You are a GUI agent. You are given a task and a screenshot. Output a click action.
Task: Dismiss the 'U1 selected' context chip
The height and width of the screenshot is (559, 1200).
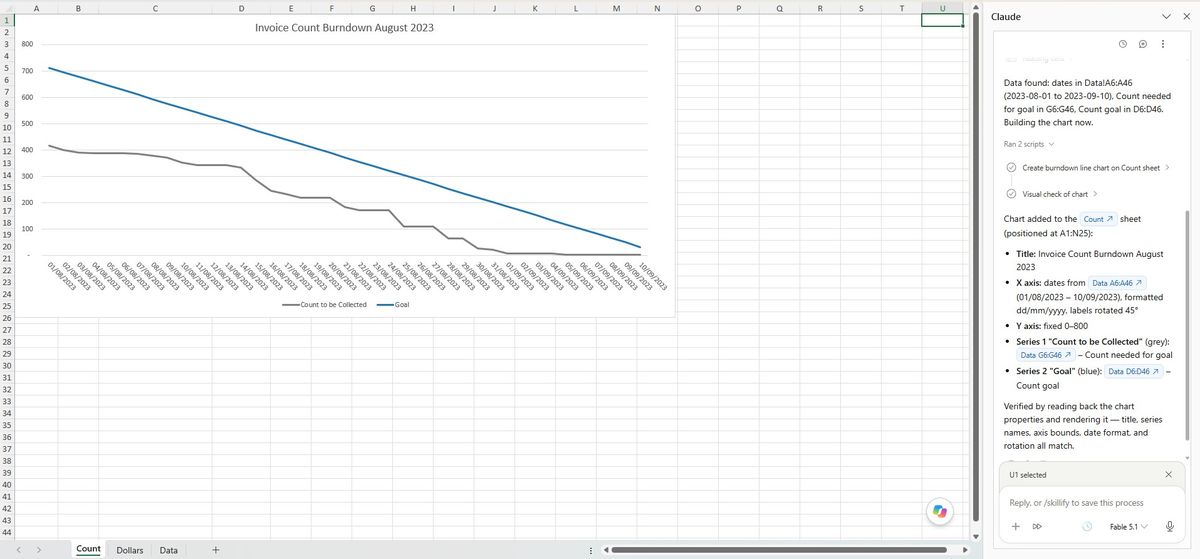[x=1168, y=474]
